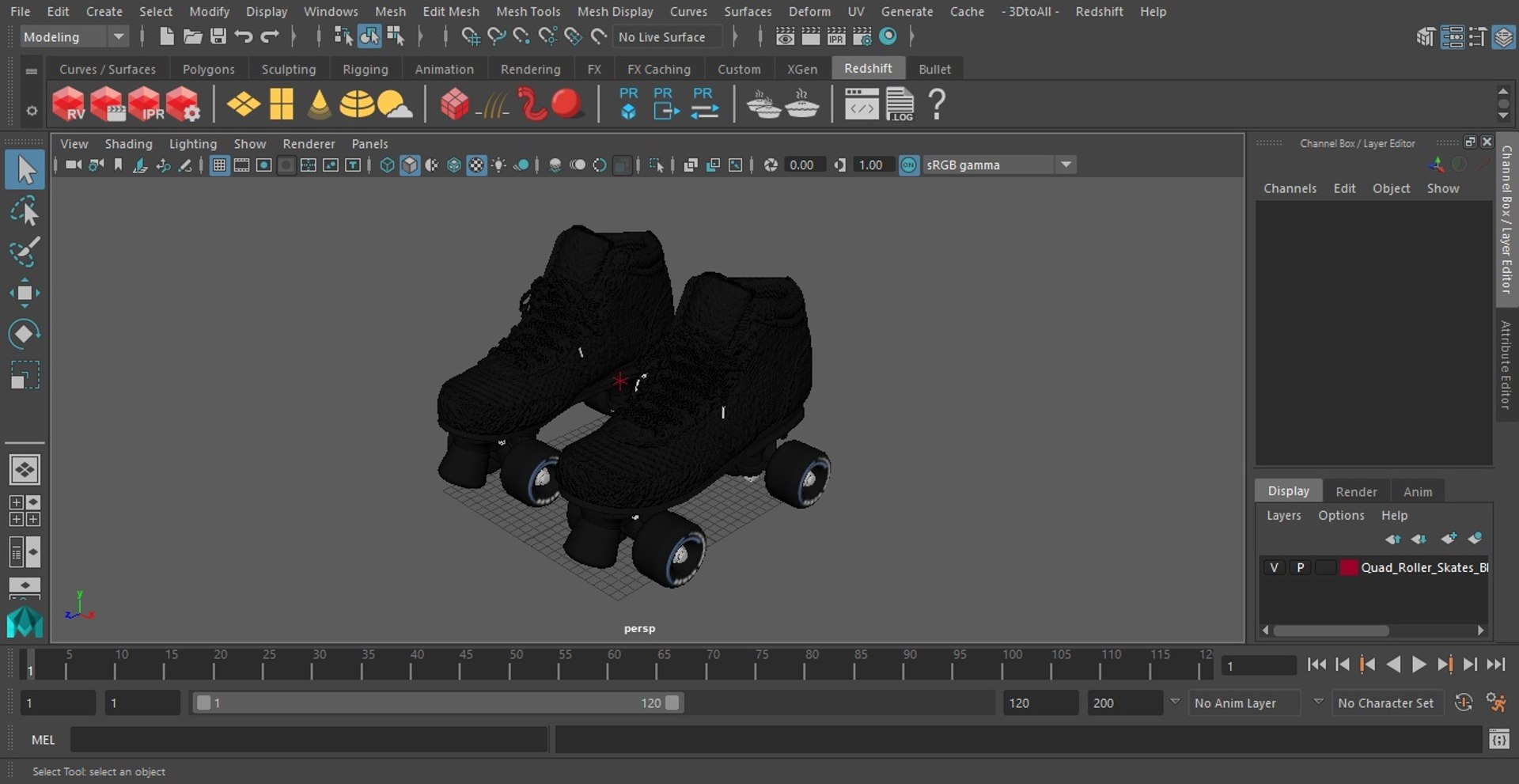1519x784 pixels.
Task: Open the Mesh Tools menu
Action: point(528,11)
